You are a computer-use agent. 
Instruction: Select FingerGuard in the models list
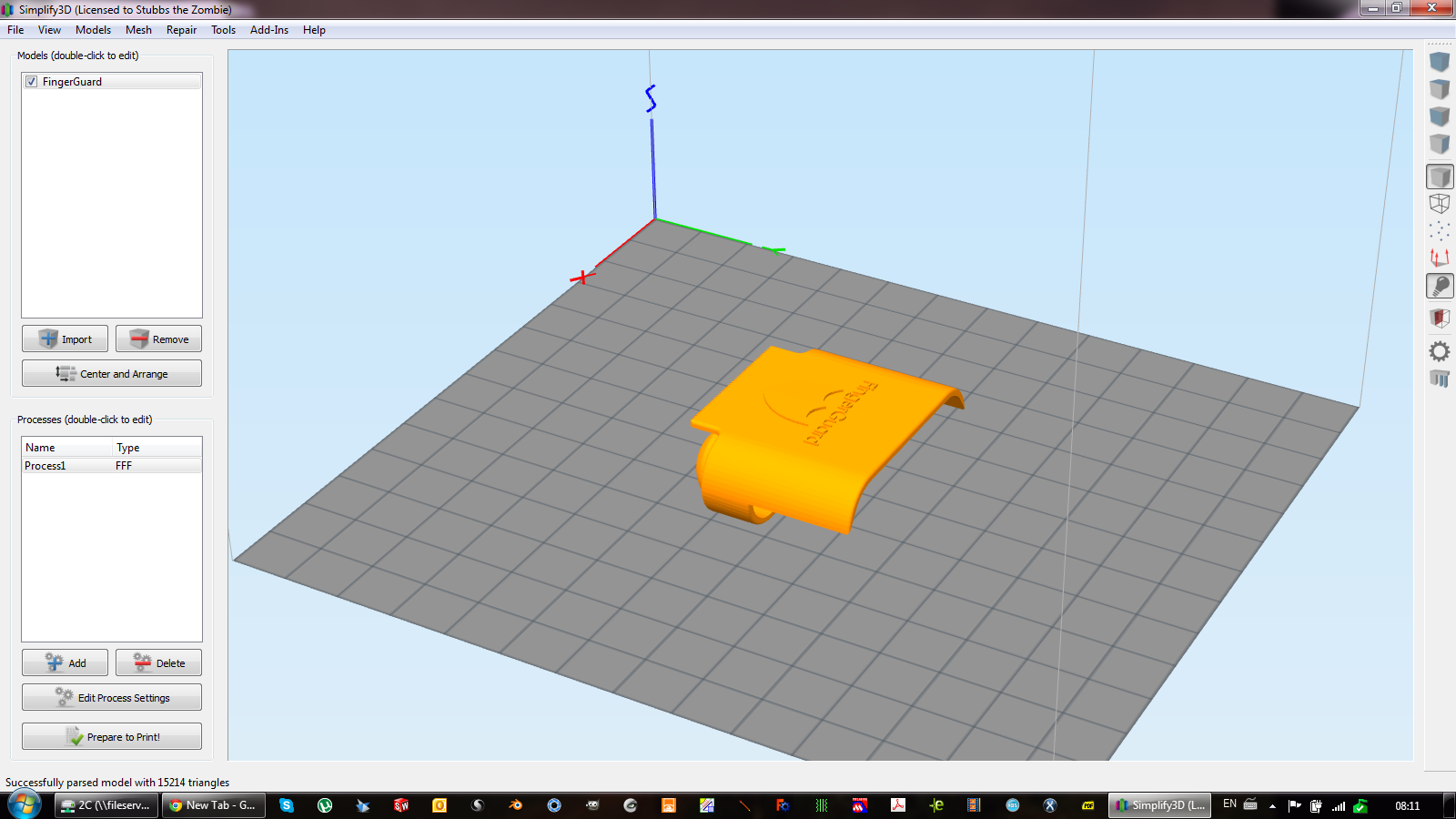(x=111, y=82)
